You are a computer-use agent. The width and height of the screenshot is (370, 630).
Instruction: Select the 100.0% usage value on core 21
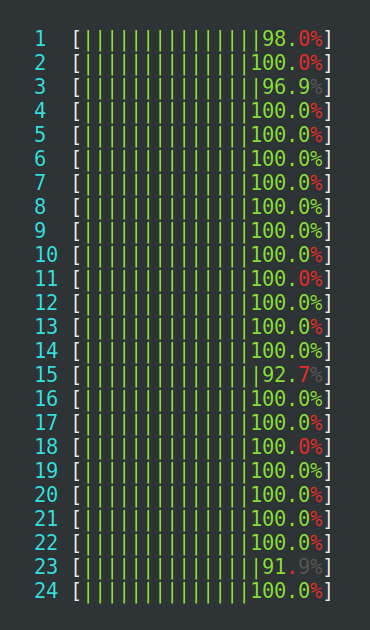pos(287,519)
